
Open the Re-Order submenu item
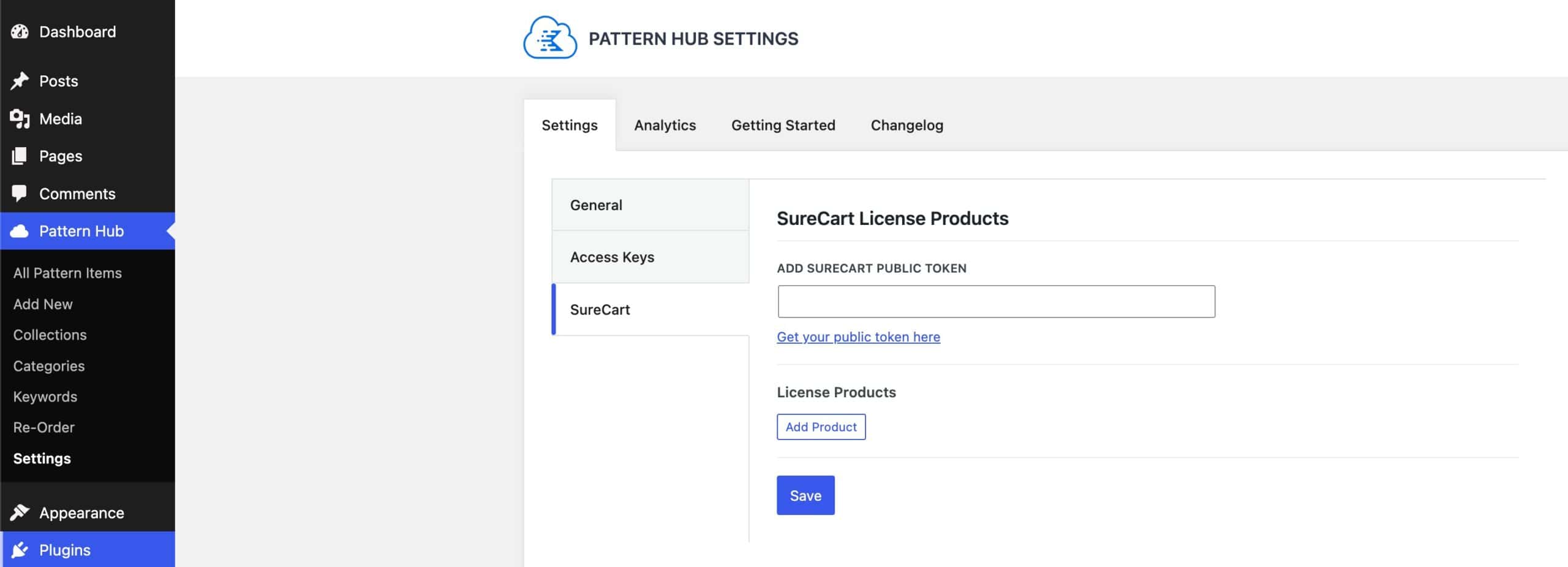[44, 427]
